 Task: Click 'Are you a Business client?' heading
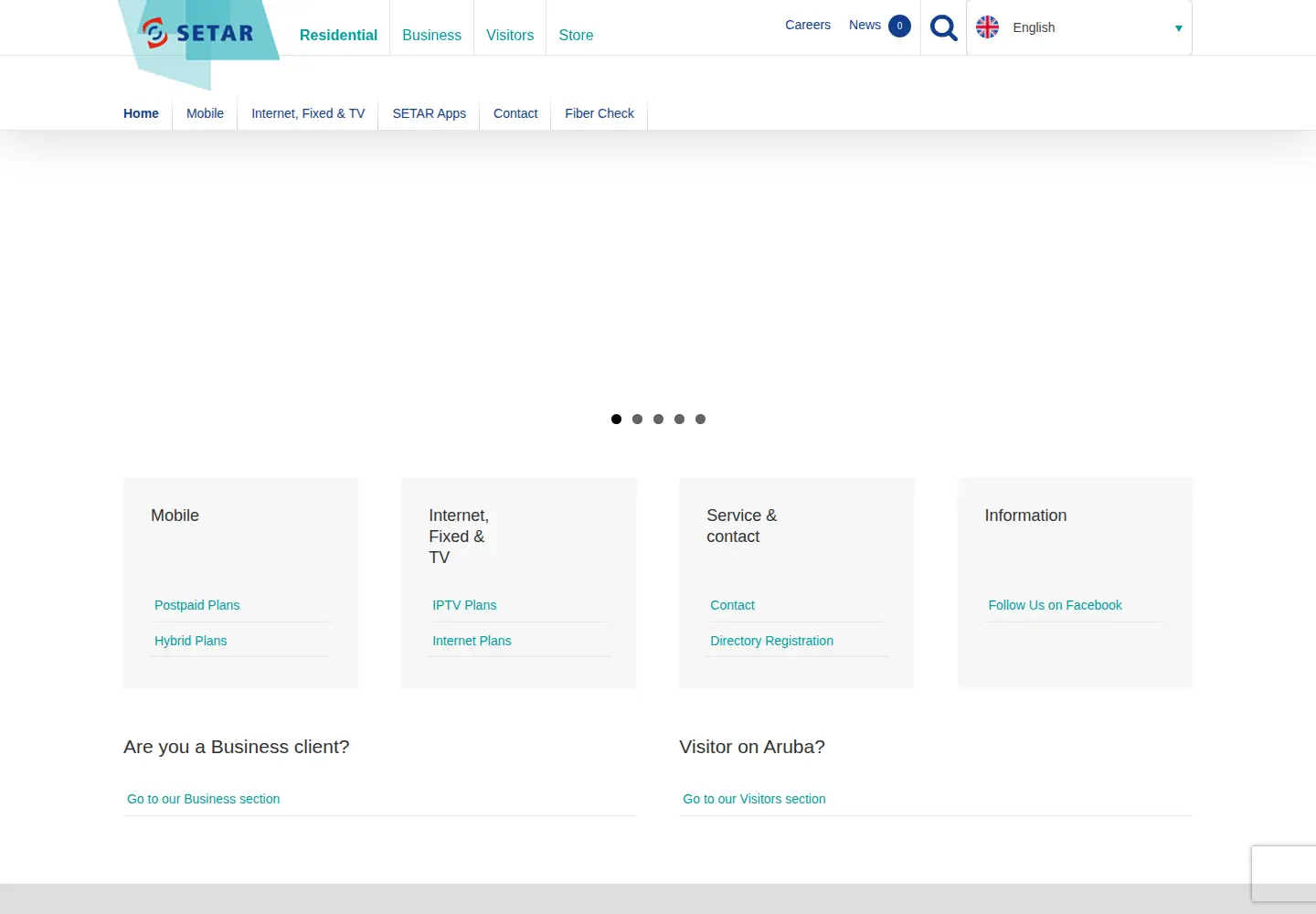[237, 747]
